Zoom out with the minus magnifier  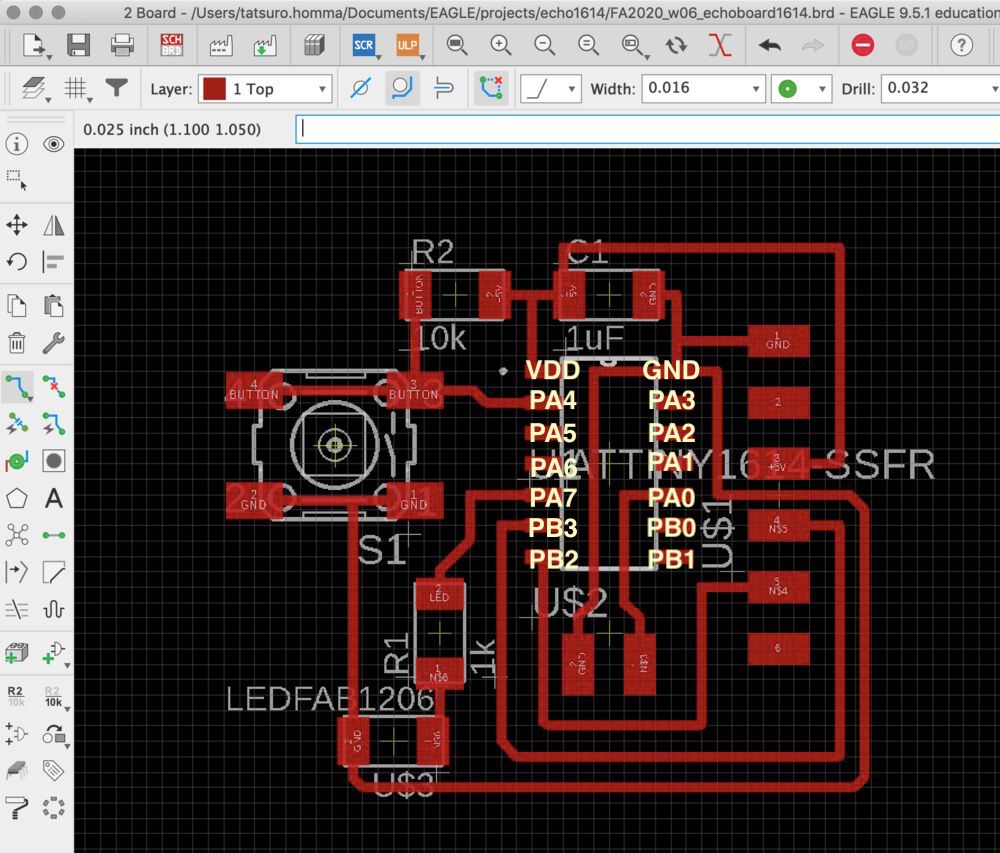545,45
